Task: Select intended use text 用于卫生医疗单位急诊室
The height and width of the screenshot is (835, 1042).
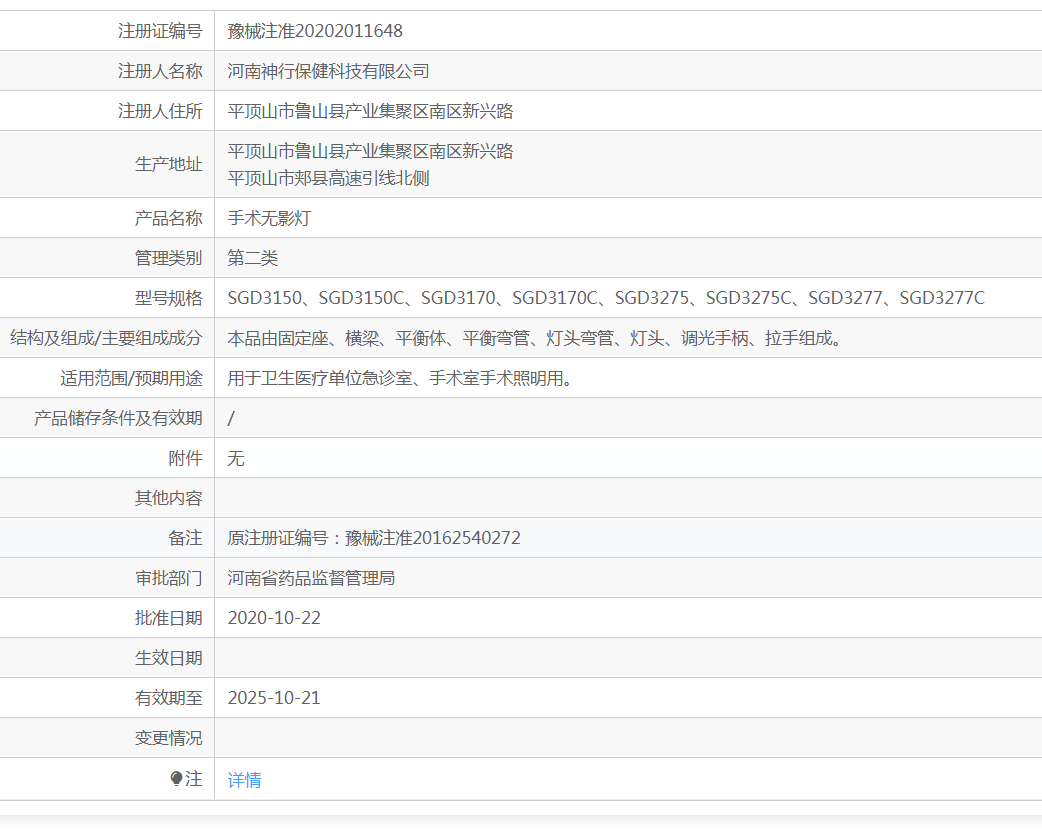Action: [x=401, y=378]
